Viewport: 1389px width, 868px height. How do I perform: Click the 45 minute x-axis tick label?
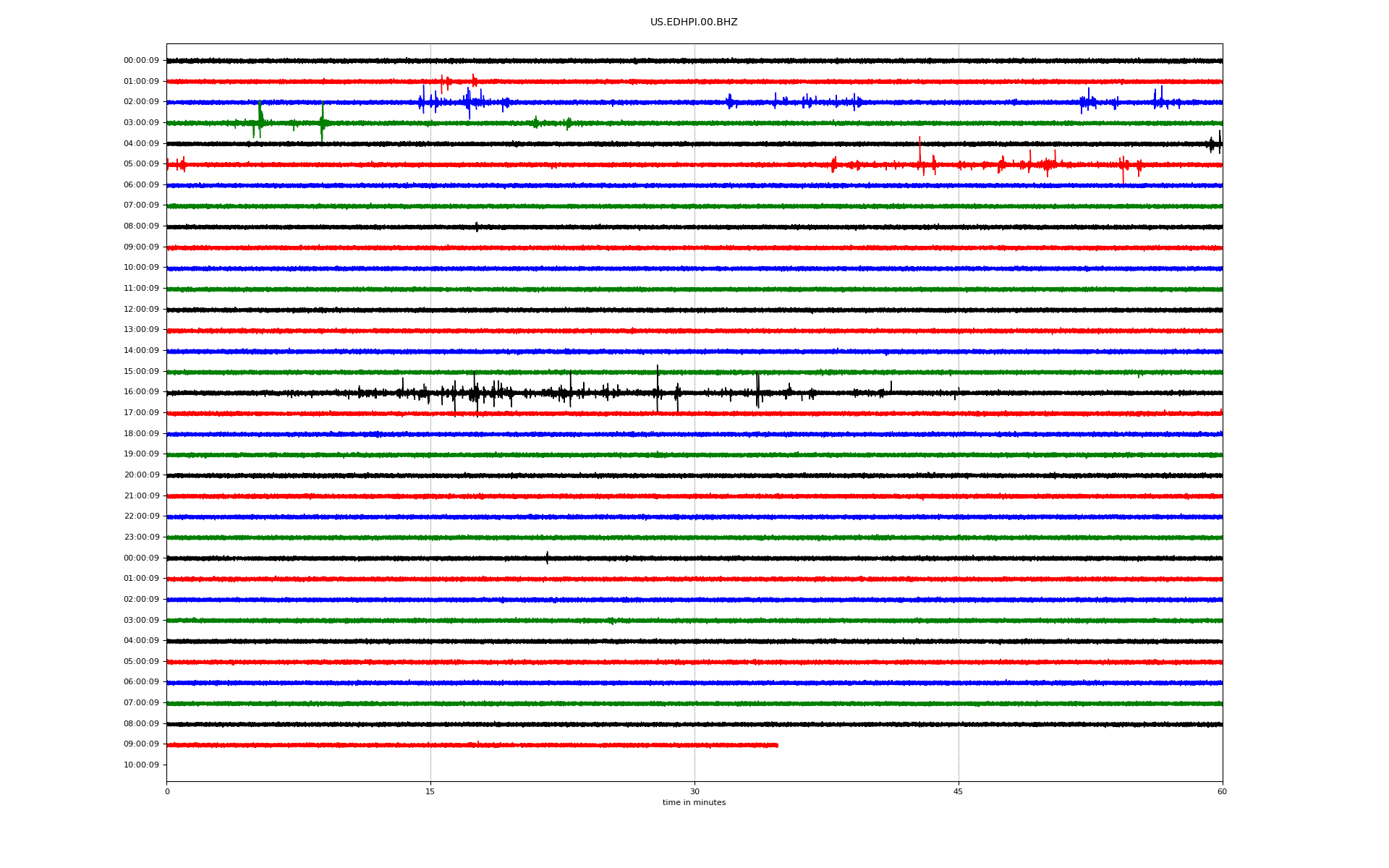959,792
